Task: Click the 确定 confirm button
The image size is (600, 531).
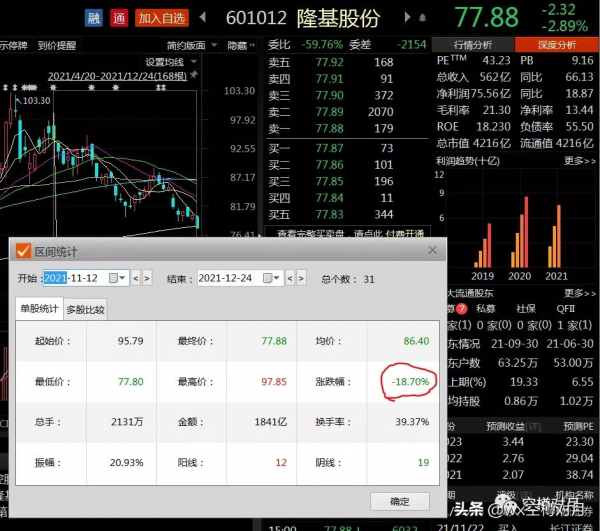Action: pos(400,501)
